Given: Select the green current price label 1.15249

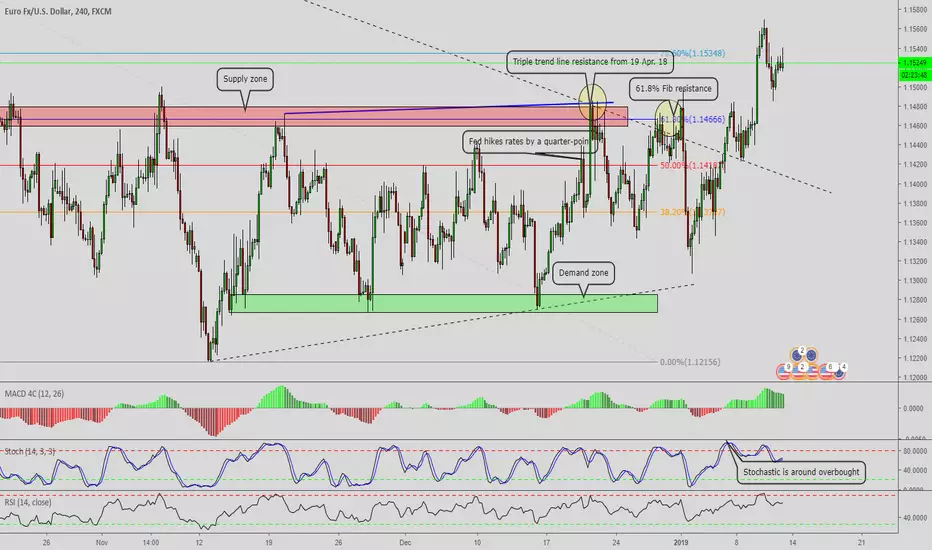Looking at the screenshot, I should pos(914,62).
